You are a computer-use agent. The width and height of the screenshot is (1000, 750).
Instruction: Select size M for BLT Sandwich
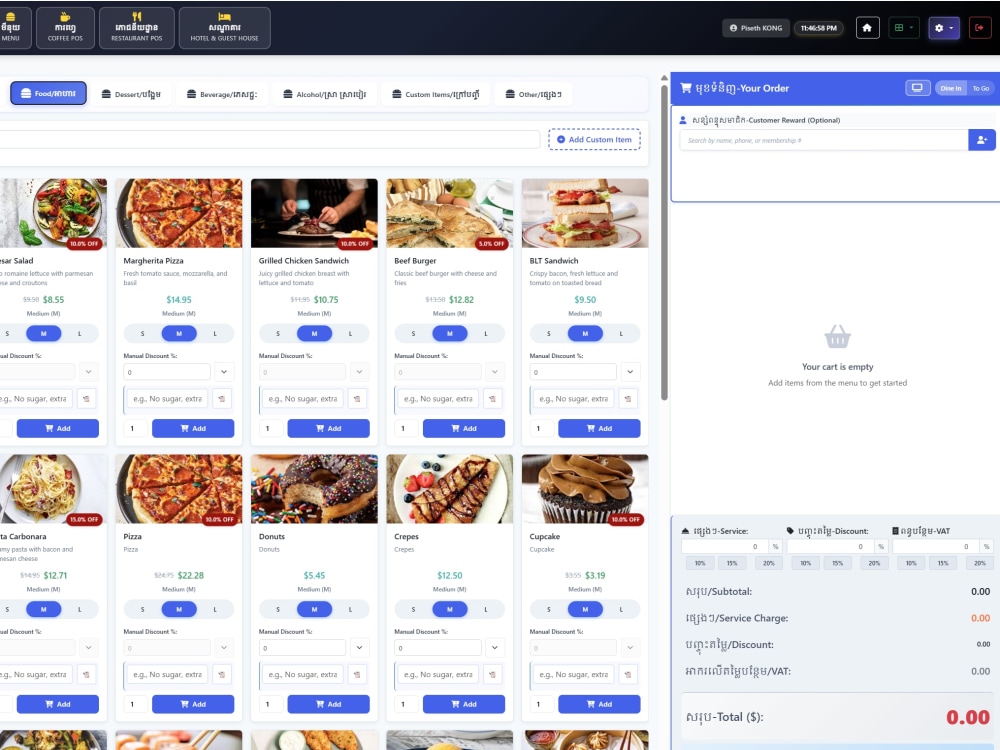pyautogui.click(x=585, y=334)
